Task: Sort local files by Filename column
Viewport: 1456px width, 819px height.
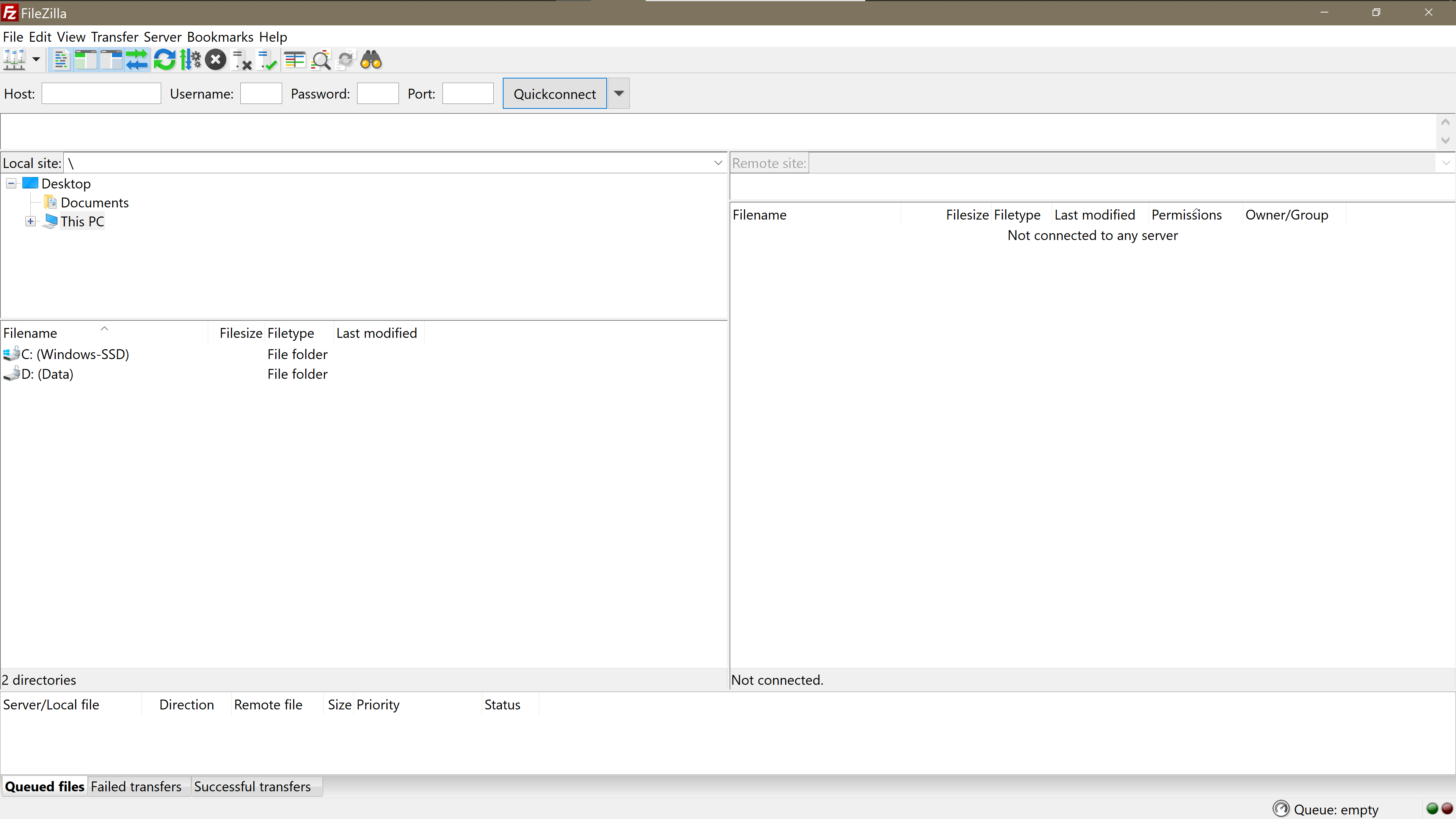Action: [105, 333]
